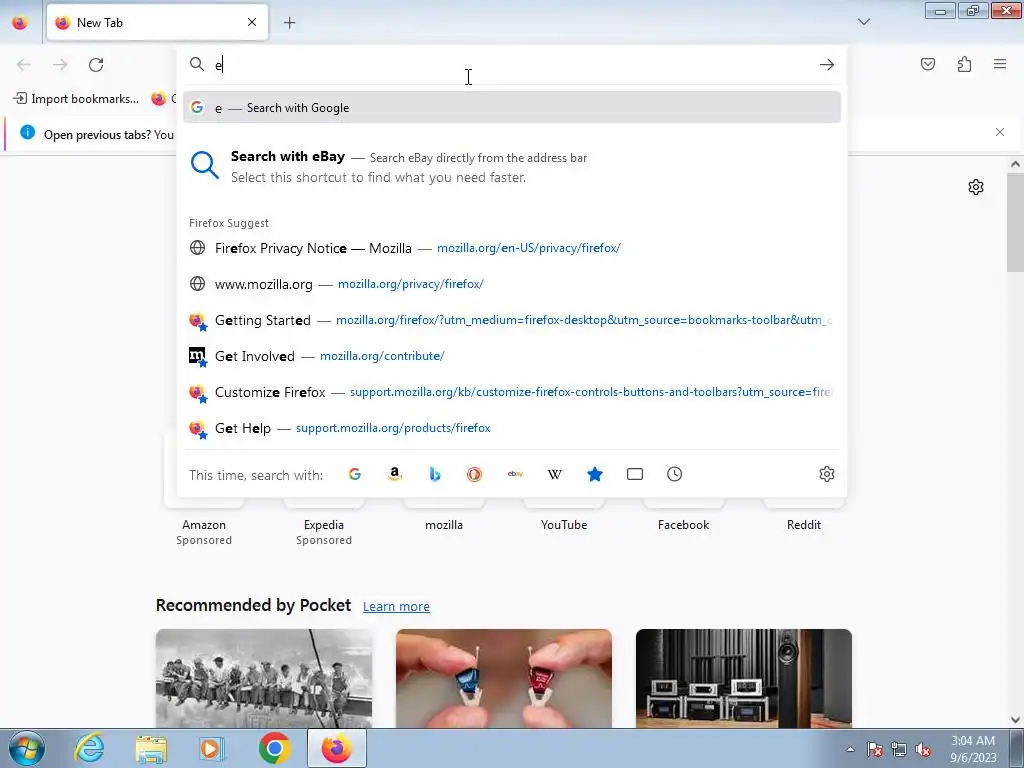Search this time with Amazon icon
The image size is (1024, 768).
click(394, 474)
